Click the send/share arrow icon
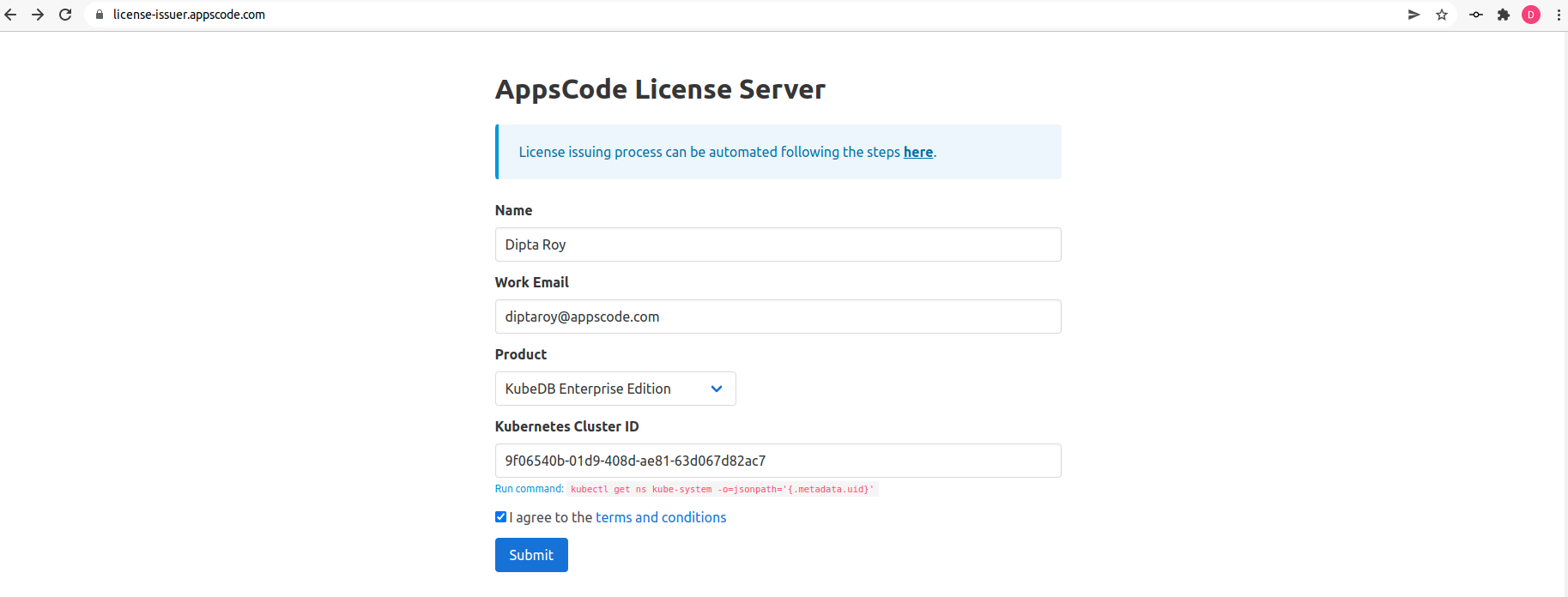This screenshot has height=597, width=1568. click(1414, 15)
